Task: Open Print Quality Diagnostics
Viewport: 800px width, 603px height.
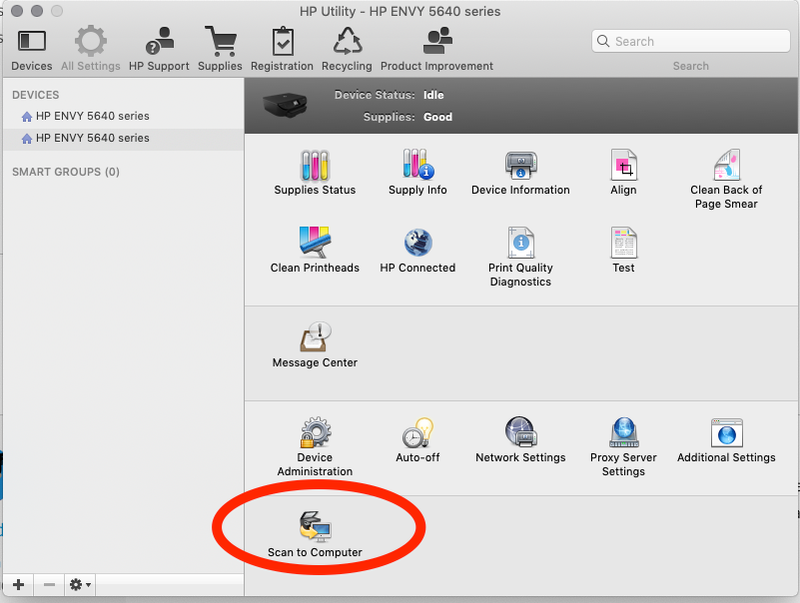Action: (x=520, y=258)
